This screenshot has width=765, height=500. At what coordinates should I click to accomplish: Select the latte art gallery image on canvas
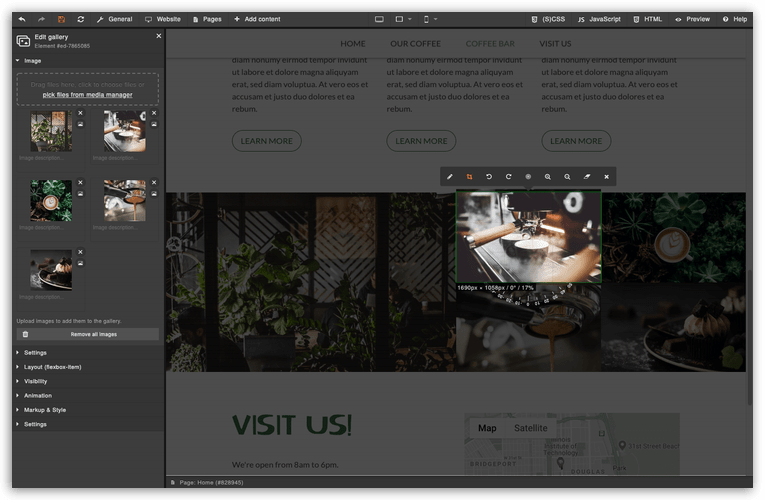point(673,238)
